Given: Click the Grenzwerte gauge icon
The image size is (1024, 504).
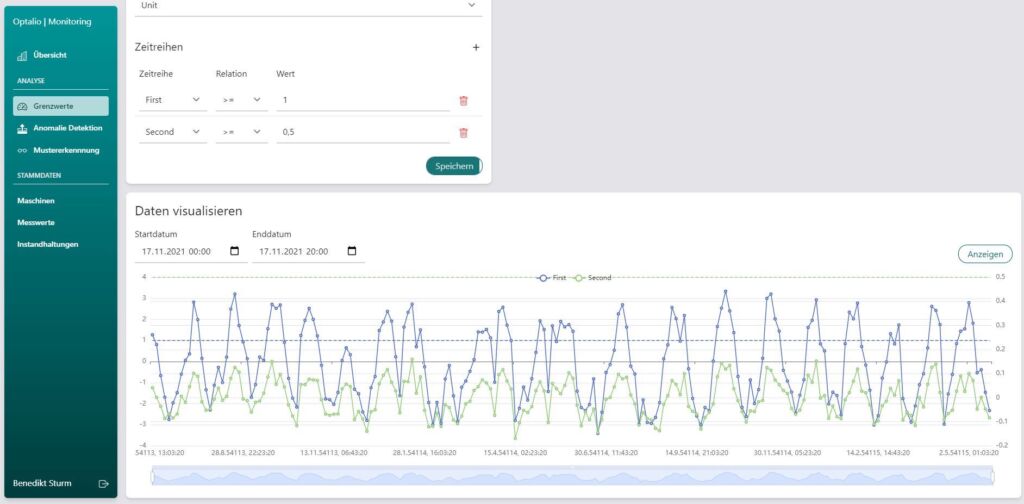Looking at the screenshot, I should (x=22, y=106).
